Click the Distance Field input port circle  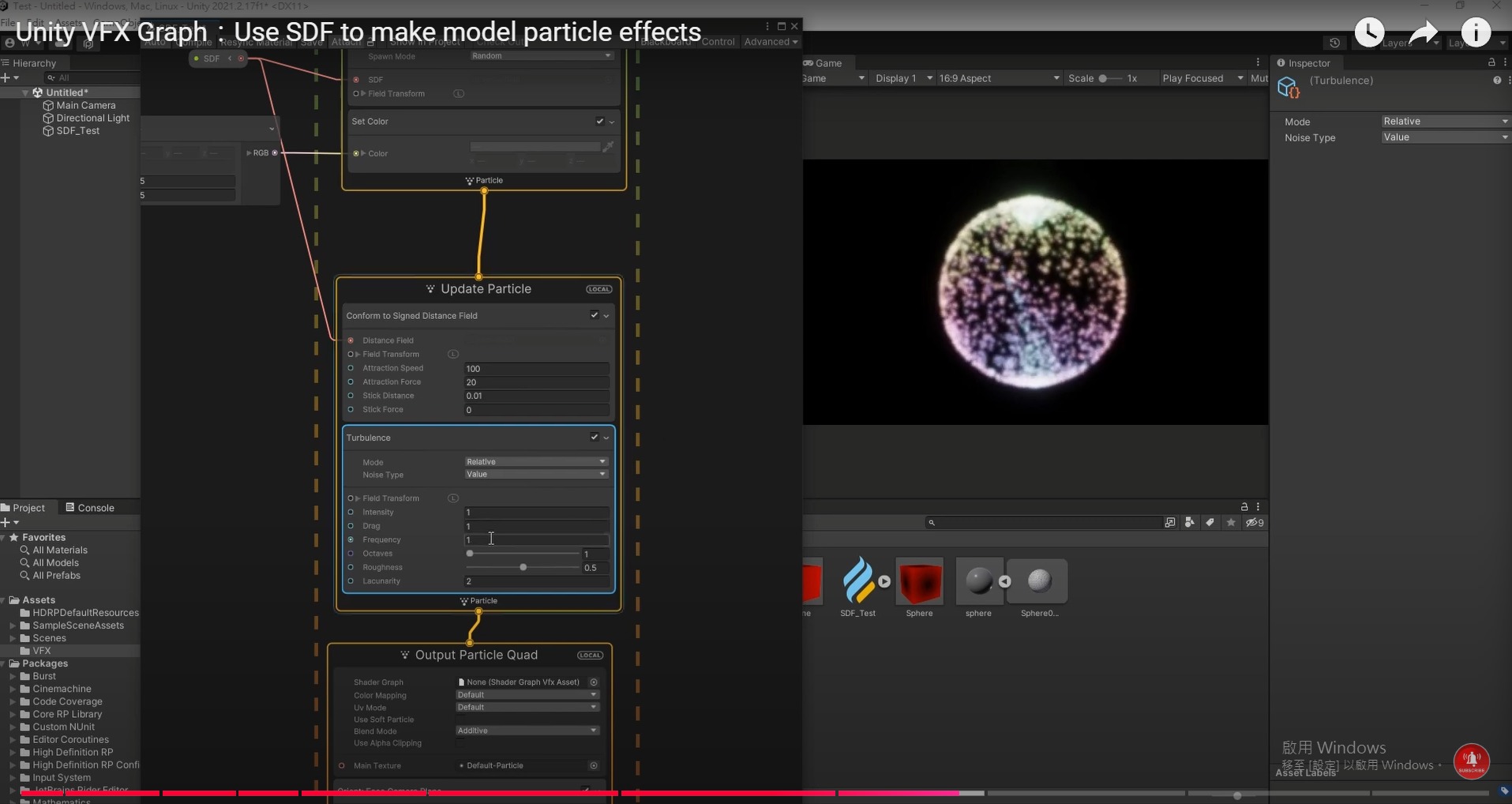click(x=351, y=340)
